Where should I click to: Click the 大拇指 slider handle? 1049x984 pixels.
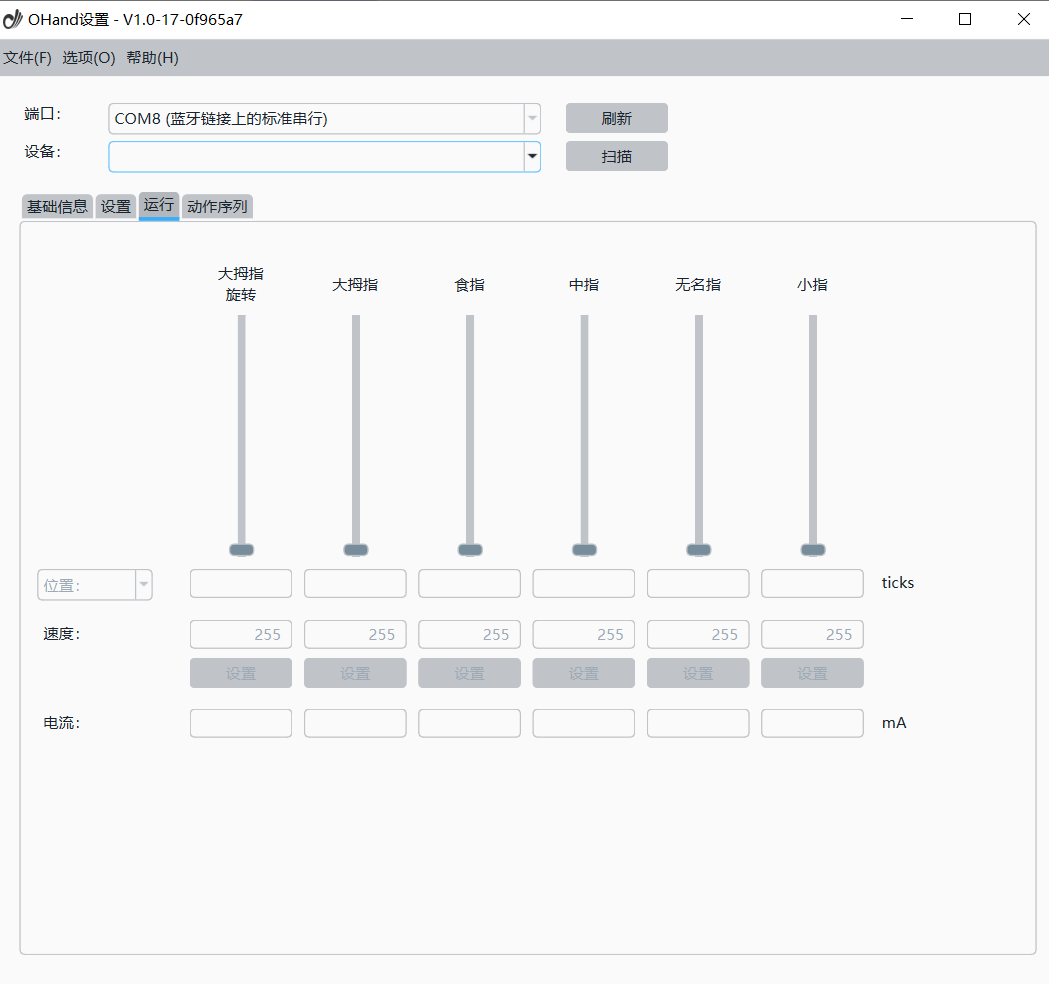[x=356, y=550]
